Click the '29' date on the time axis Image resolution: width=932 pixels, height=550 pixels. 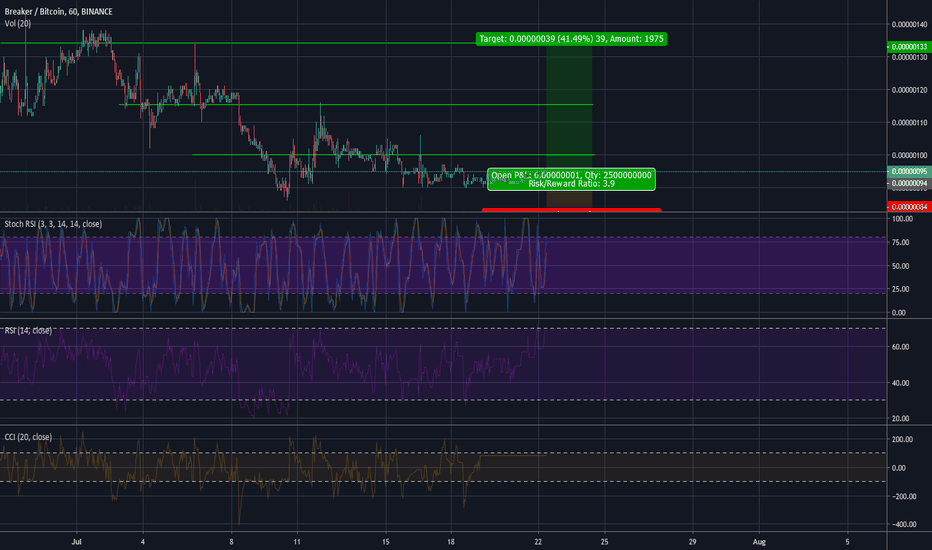point(692,542)
